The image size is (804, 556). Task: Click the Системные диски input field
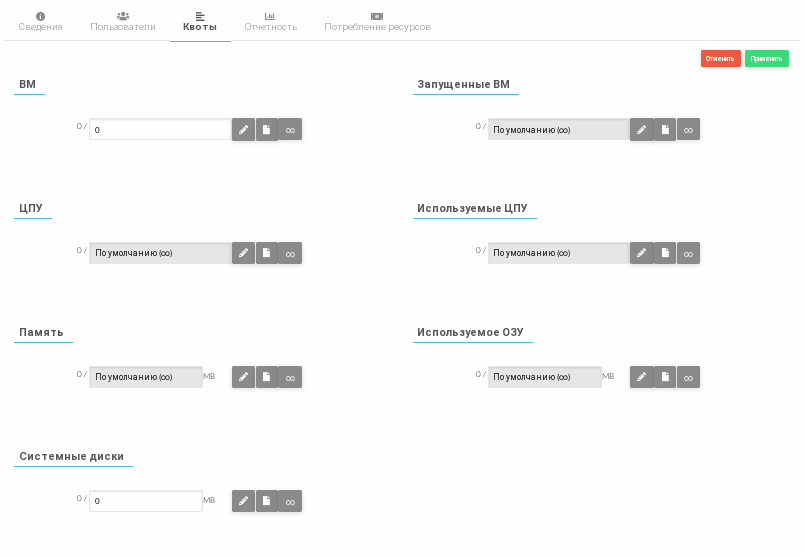(146, 501)
